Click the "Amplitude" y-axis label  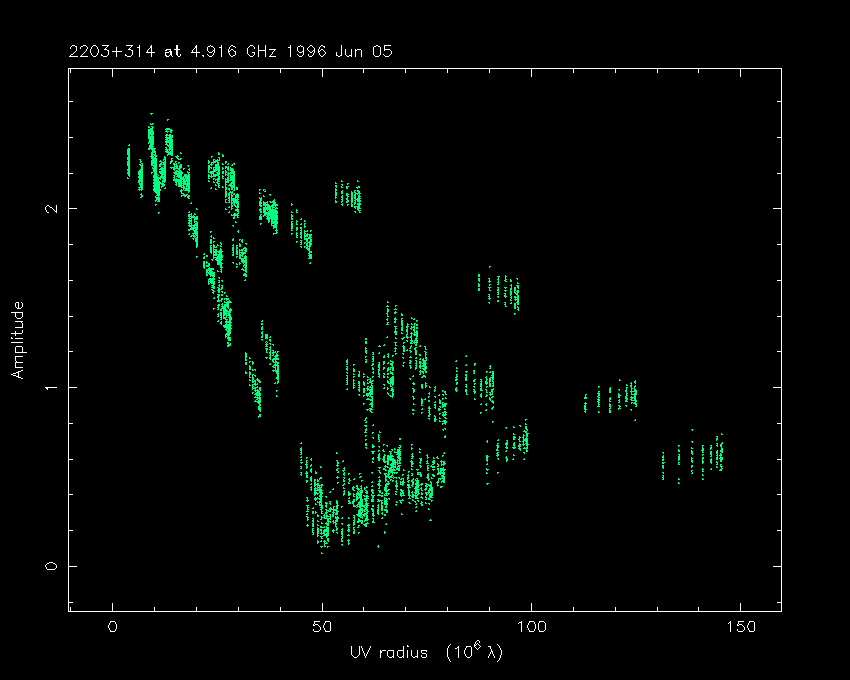pyautogui.click(x=17, y=340)
